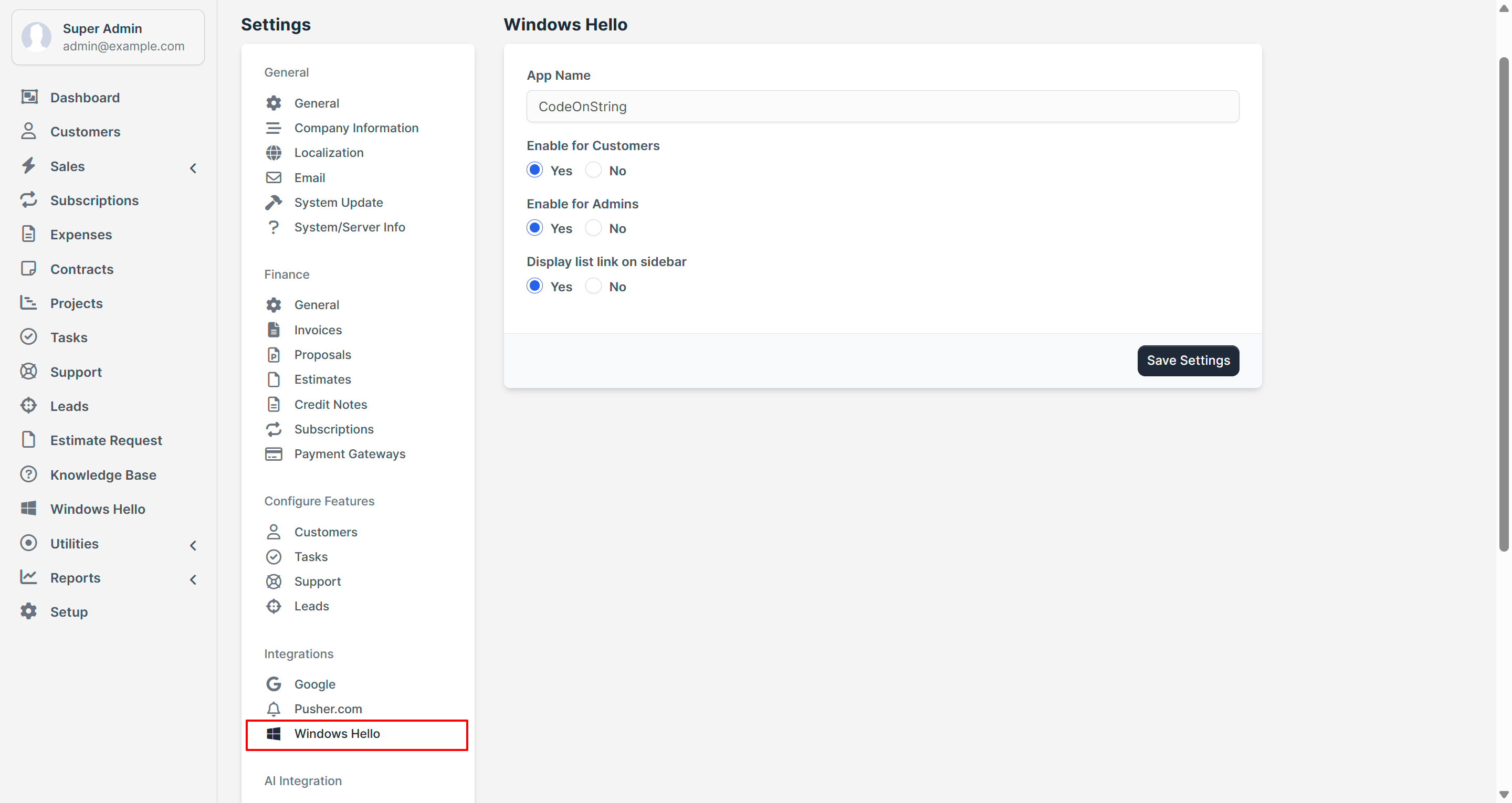Click the Estimate Request file icon
1512x803 pixels.
click(29, 439)
